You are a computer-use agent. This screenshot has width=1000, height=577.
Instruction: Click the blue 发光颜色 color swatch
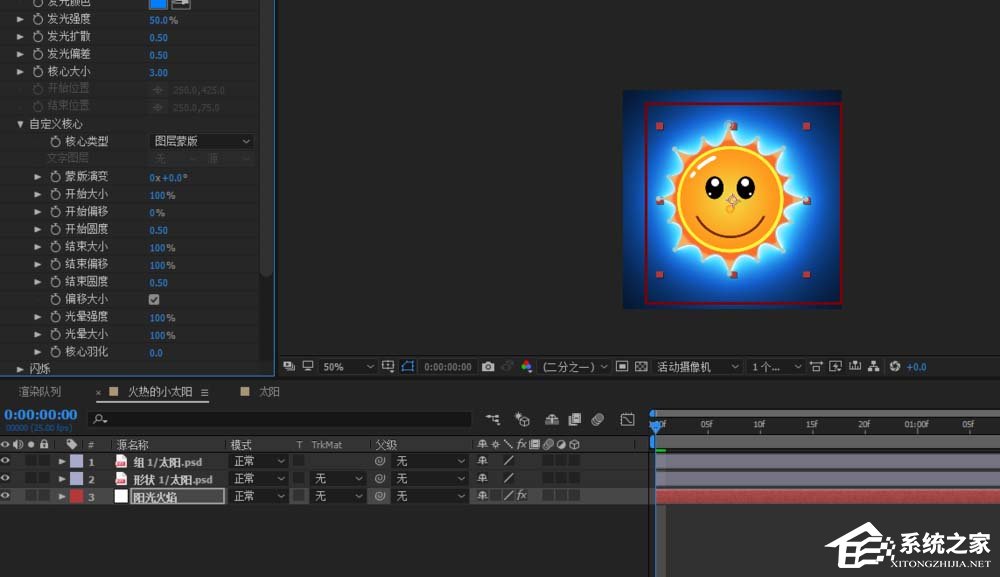157,4
